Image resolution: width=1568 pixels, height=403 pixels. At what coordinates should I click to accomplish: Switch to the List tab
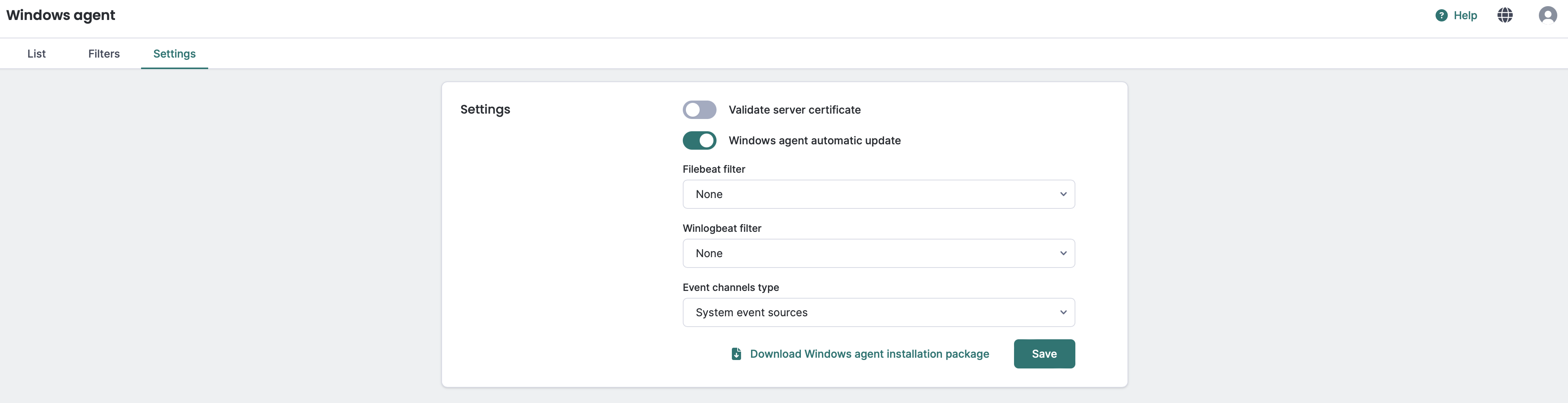[x=36, y=54]
